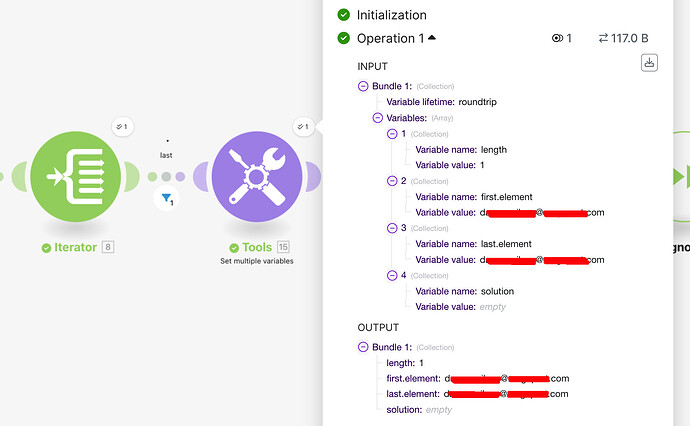Click the Initialization step row
Screen dimensions: 690x426
pos(392,15)
